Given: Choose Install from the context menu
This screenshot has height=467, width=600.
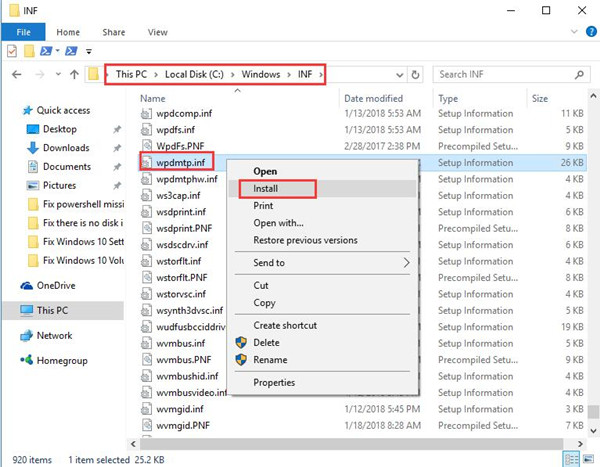Looking at the screenshot, I should click(322, 189).
